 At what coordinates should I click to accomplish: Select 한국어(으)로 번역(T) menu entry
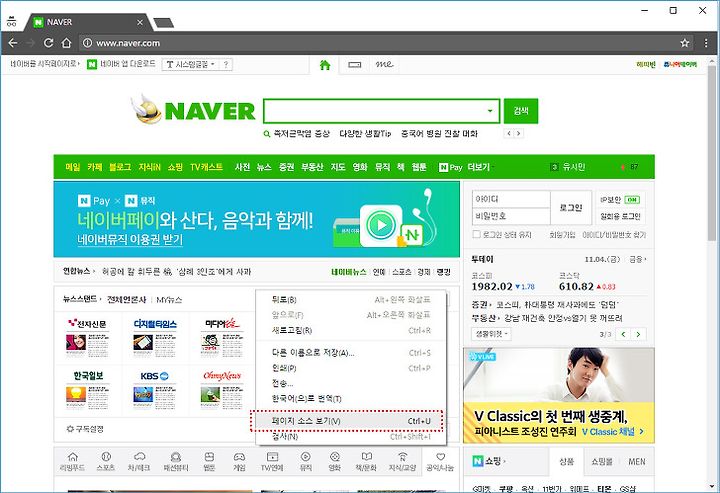click(351, 398)
